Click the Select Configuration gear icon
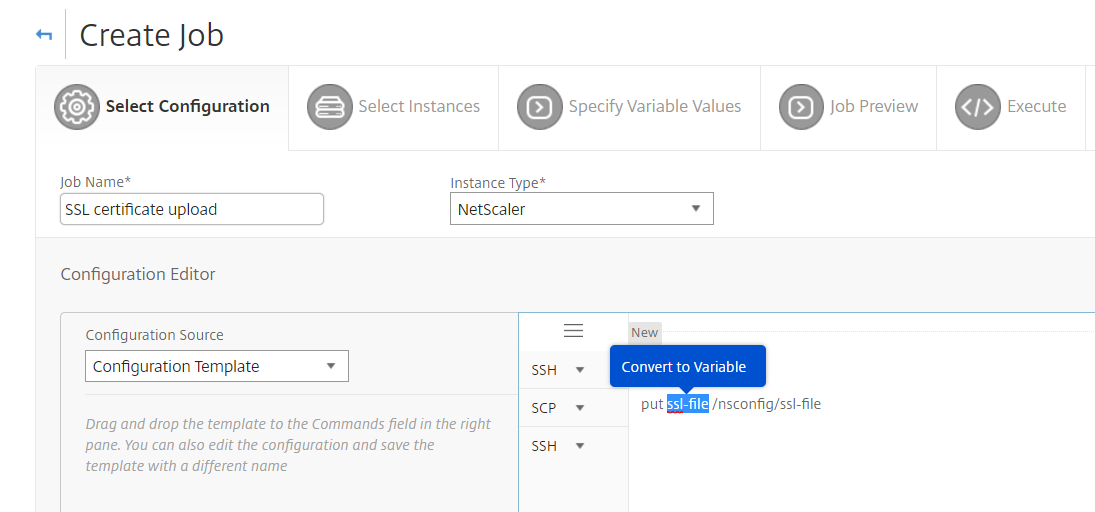 [77, 107]
